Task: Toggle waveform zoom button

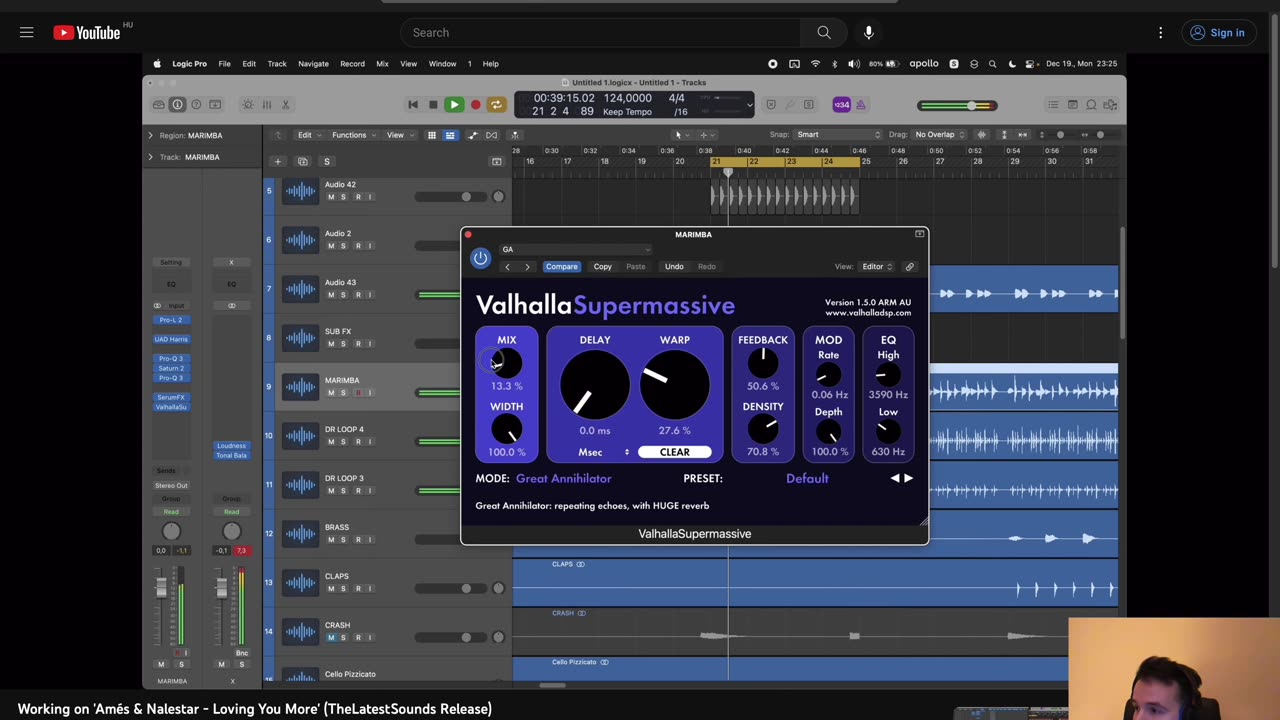Action: (x=982, y=135)
